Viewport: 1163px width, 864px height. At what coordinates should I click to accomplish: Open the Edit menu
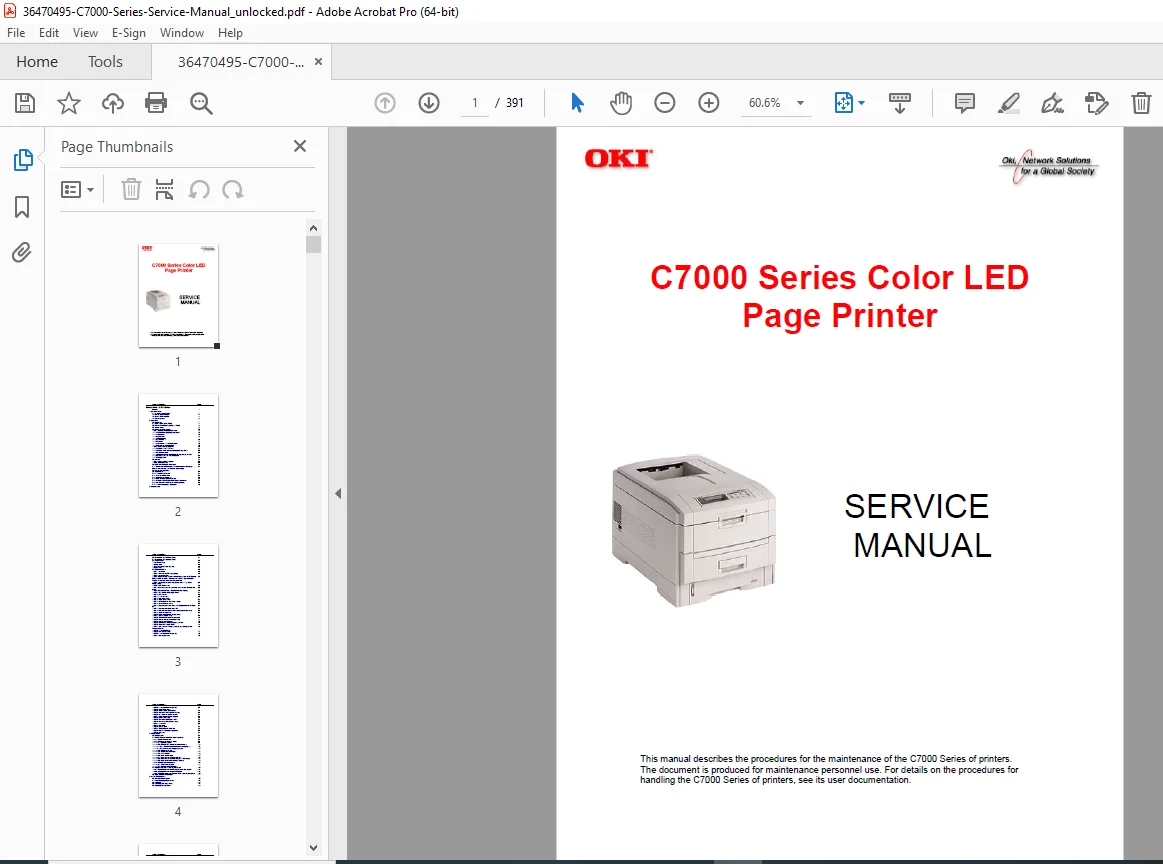[x=49, y=33]
